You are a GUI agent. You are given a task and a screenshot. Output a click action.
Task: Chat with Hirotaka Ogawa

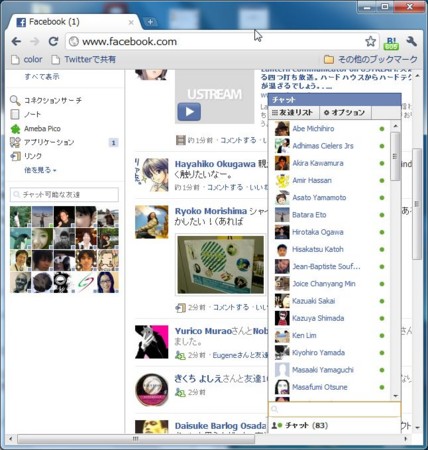click(x=330, y=232)
